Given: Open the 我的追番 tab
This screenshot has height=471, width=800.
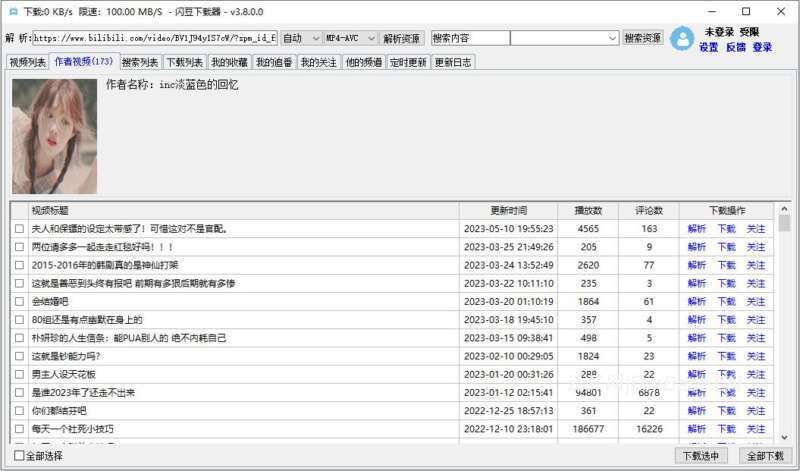Looking at the screenshot, I should click(x=274, y=62).
